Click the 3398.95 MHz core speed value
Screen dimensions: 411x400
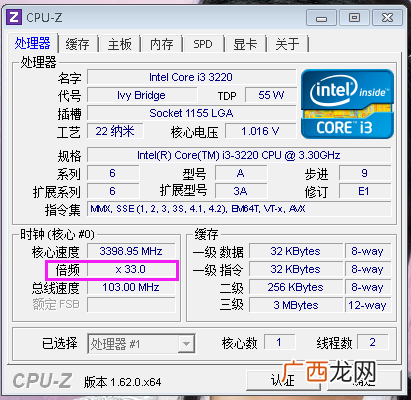[131, 251]
